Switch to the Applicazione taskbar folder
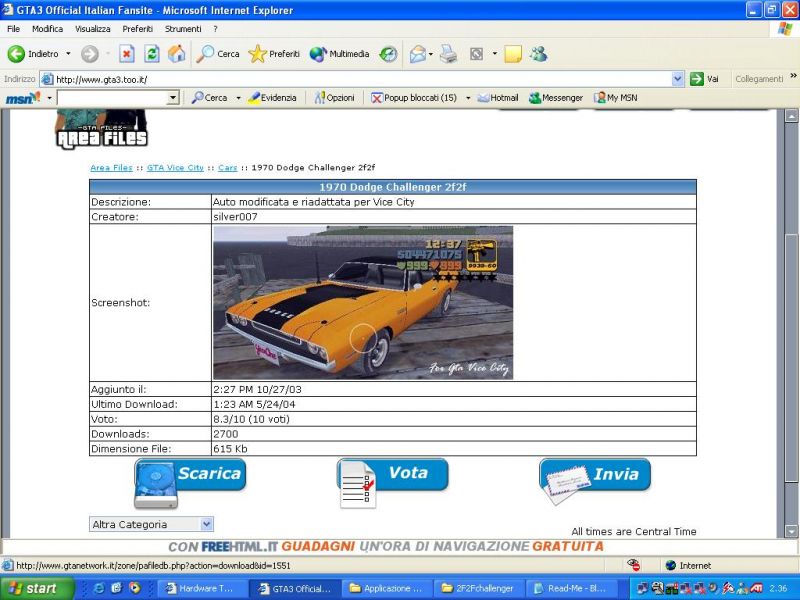 pos(387,588)
